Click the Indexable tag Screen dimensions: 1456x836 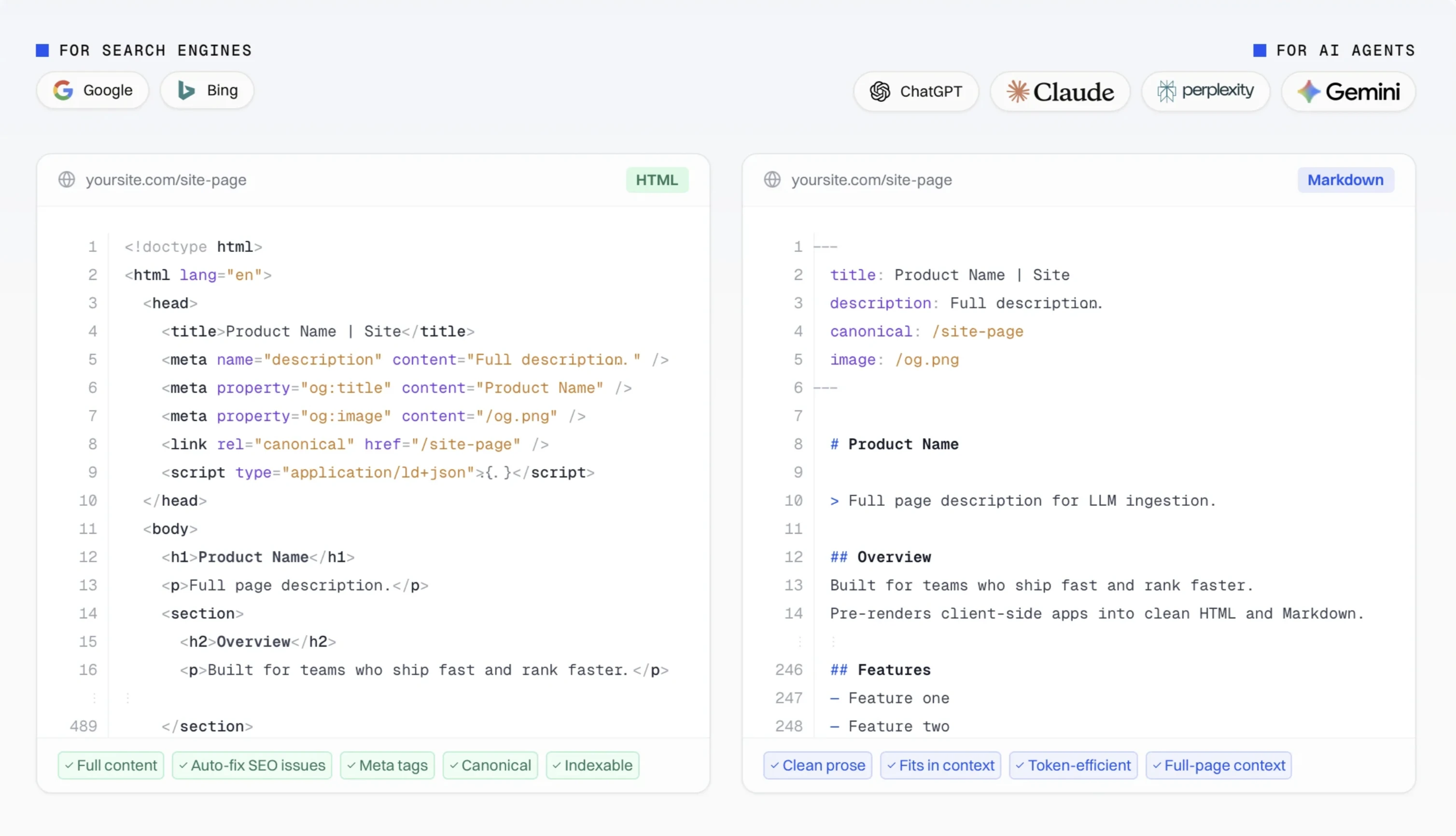[x=592, y=766]
